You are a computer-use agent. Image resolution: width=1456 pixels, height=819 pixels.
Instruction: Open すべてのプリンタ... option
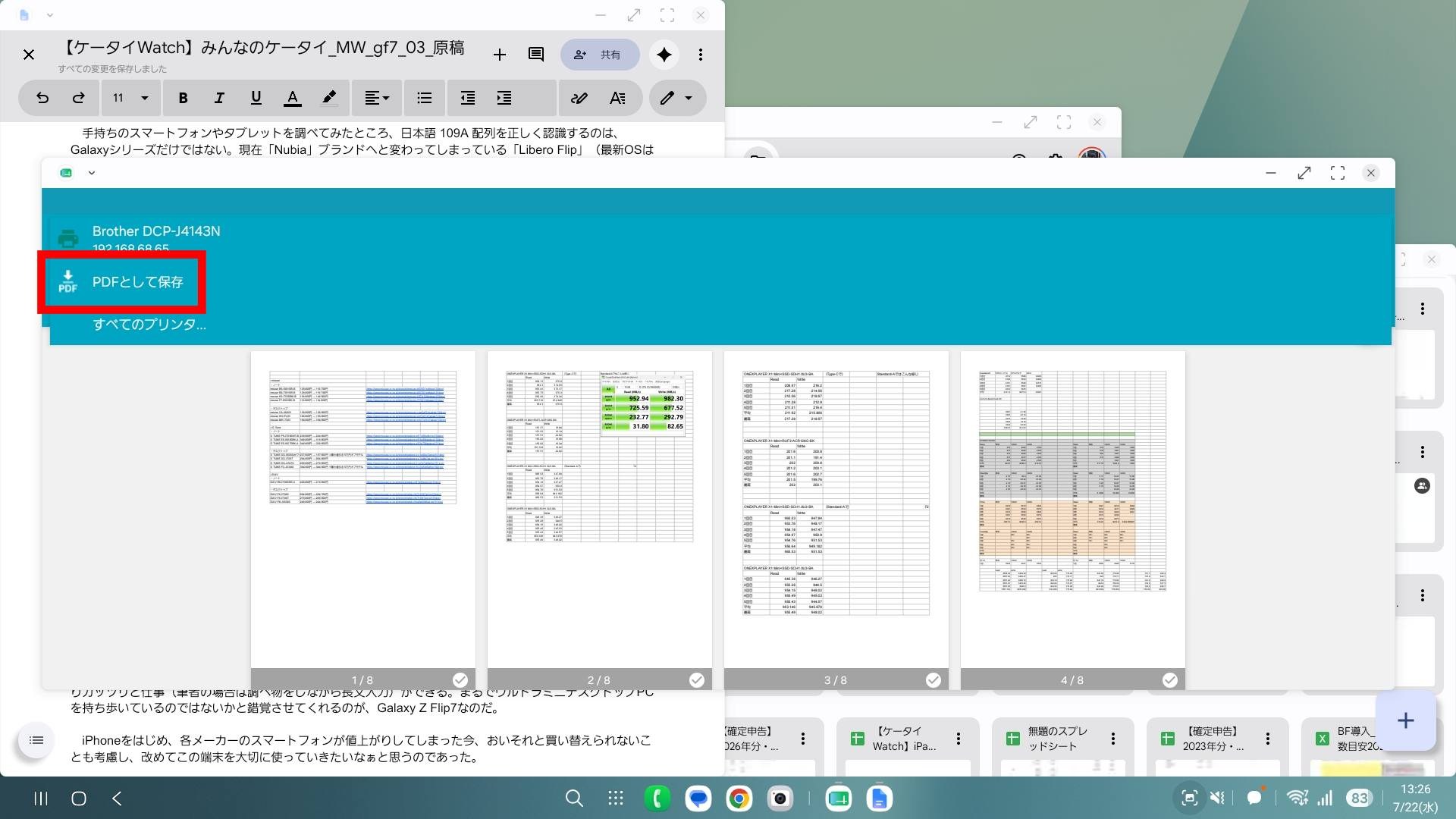pos(149,325)
